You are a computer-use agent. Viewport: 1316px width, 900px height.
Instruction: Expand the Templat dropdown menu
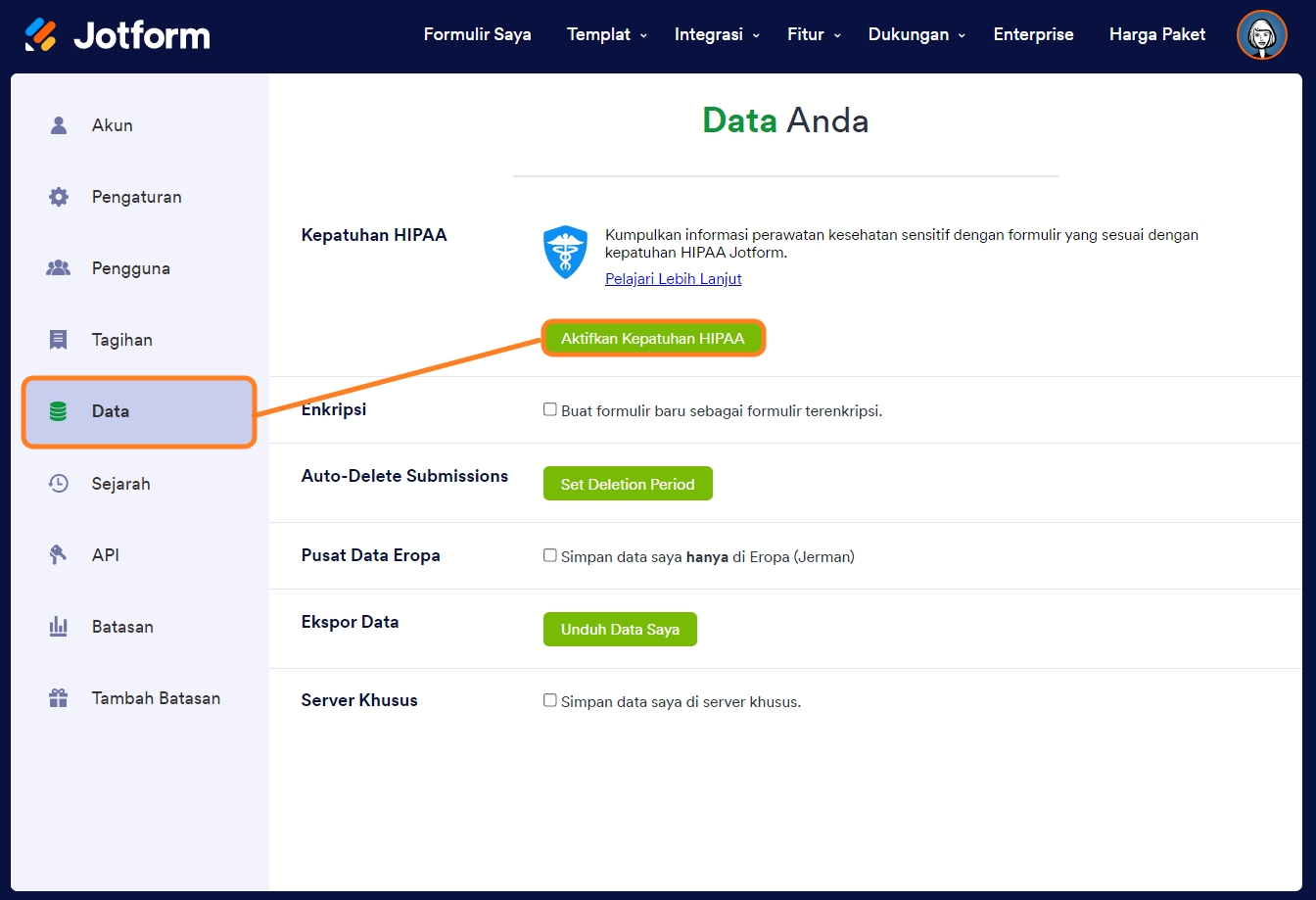[x=607, y=34]
